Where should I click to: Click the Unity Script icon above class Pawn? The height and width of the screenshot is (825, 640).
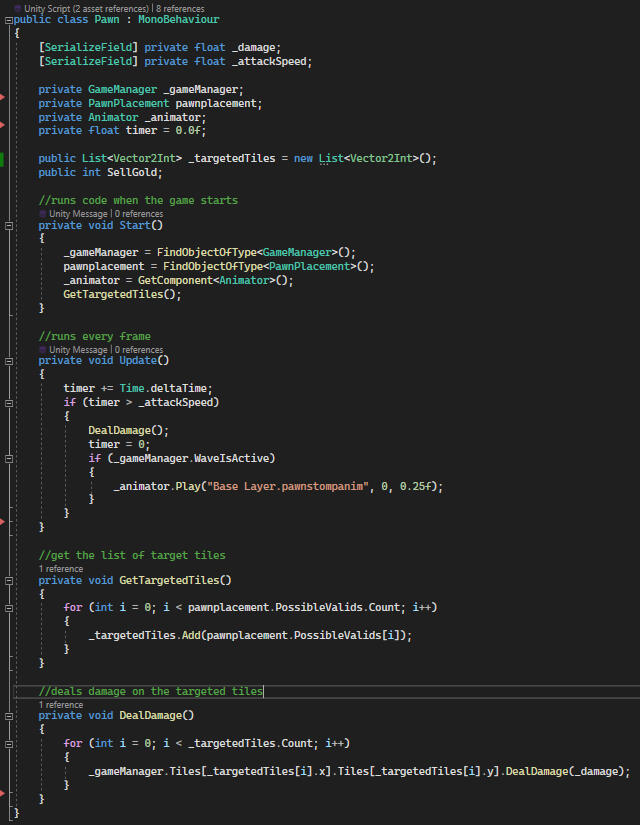click(x=17, y=8)
